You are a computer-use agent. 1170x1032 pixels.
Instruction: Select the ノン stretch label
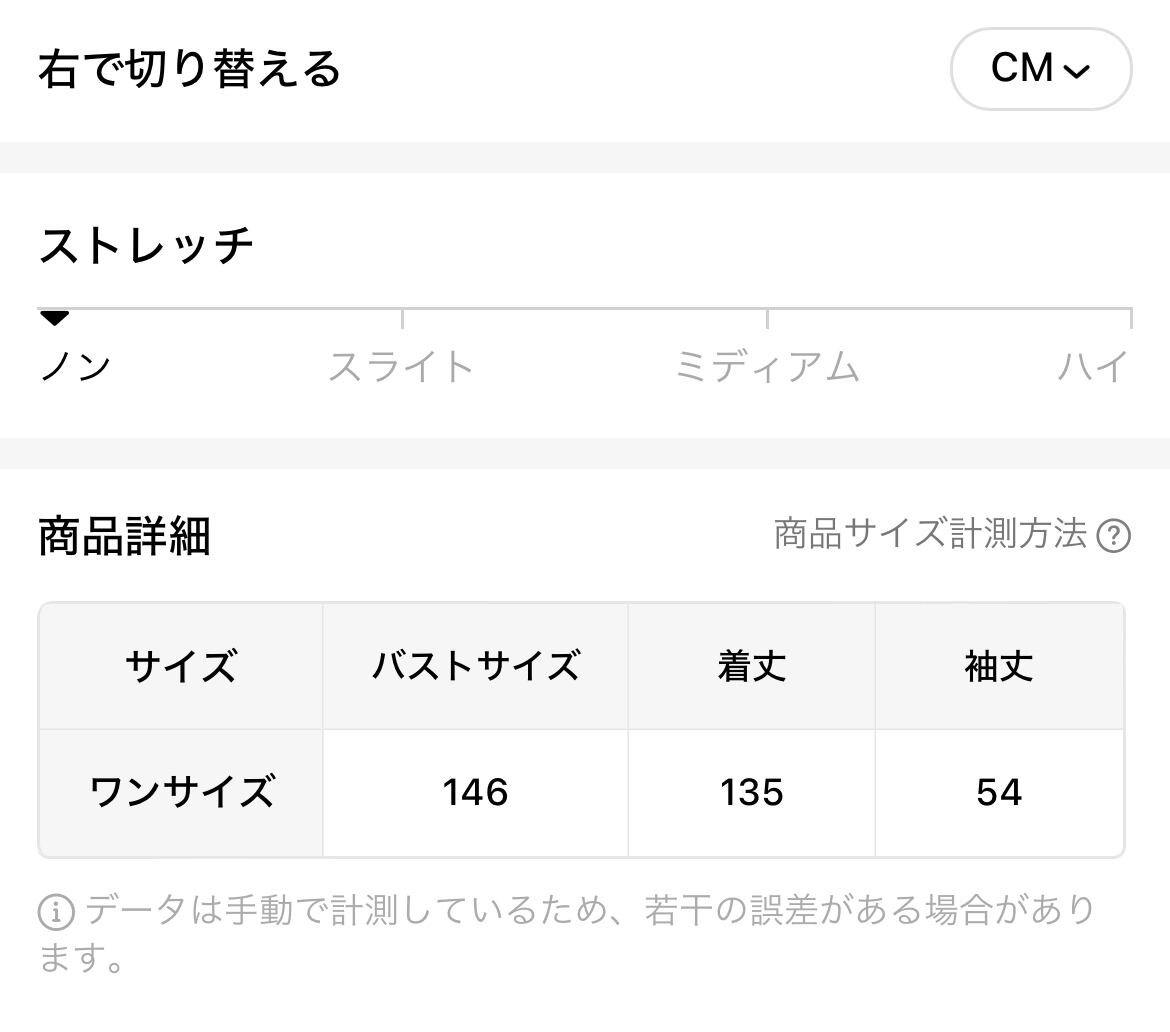[75, 366]
